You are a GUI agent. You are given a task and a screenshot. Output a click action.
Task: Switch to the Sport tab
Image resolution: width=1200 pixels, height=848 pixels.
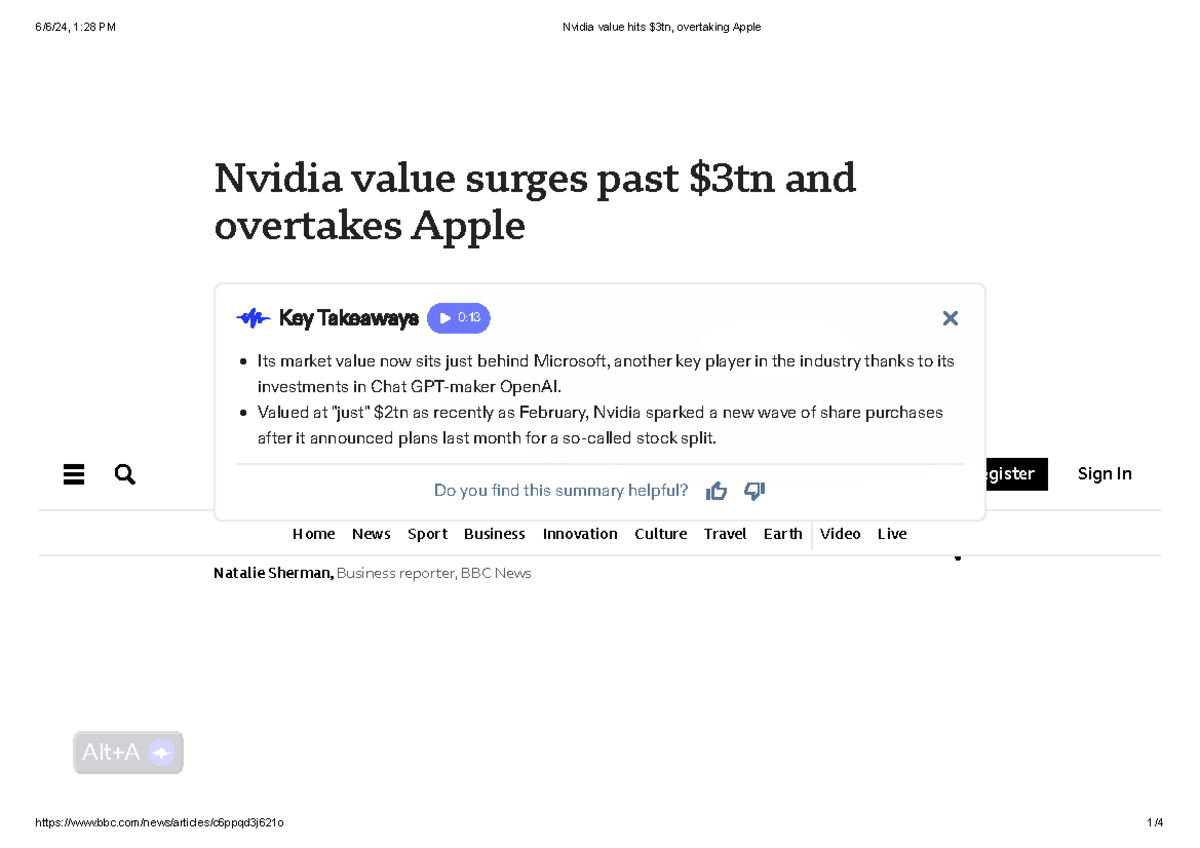[x=427, y=533]
